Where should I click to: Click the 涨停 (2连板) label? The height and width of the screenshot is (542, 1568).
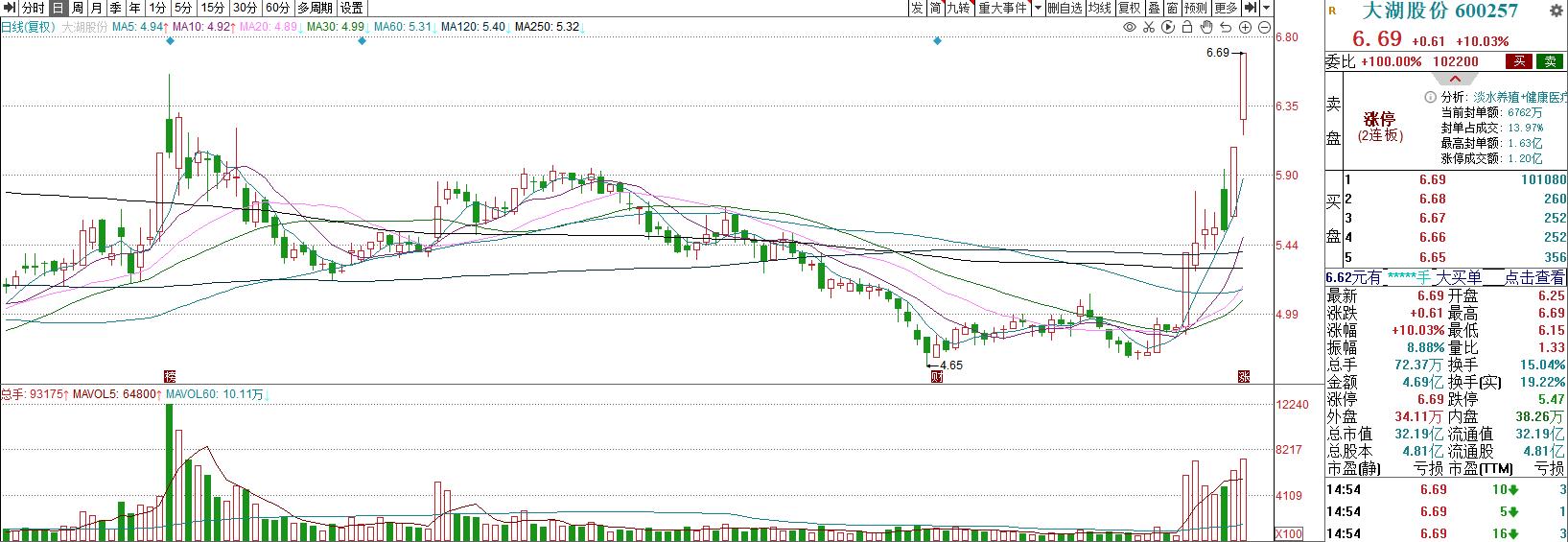point(1380,128)
